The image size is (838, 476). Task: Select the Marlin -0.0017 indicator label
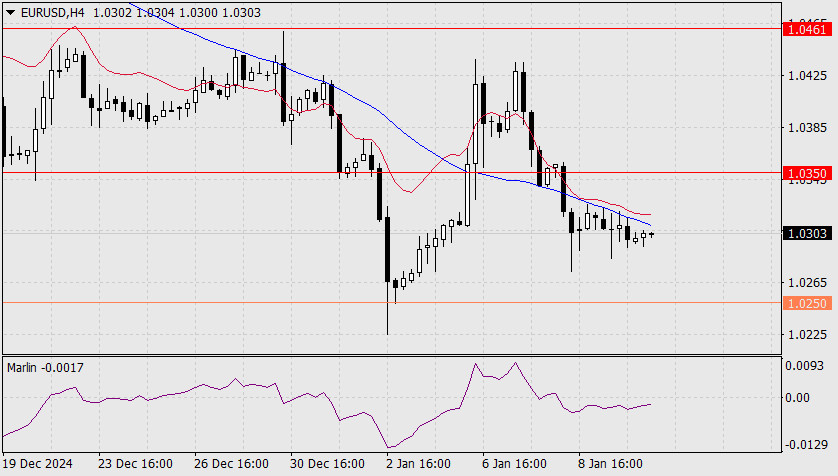point(45,368)
